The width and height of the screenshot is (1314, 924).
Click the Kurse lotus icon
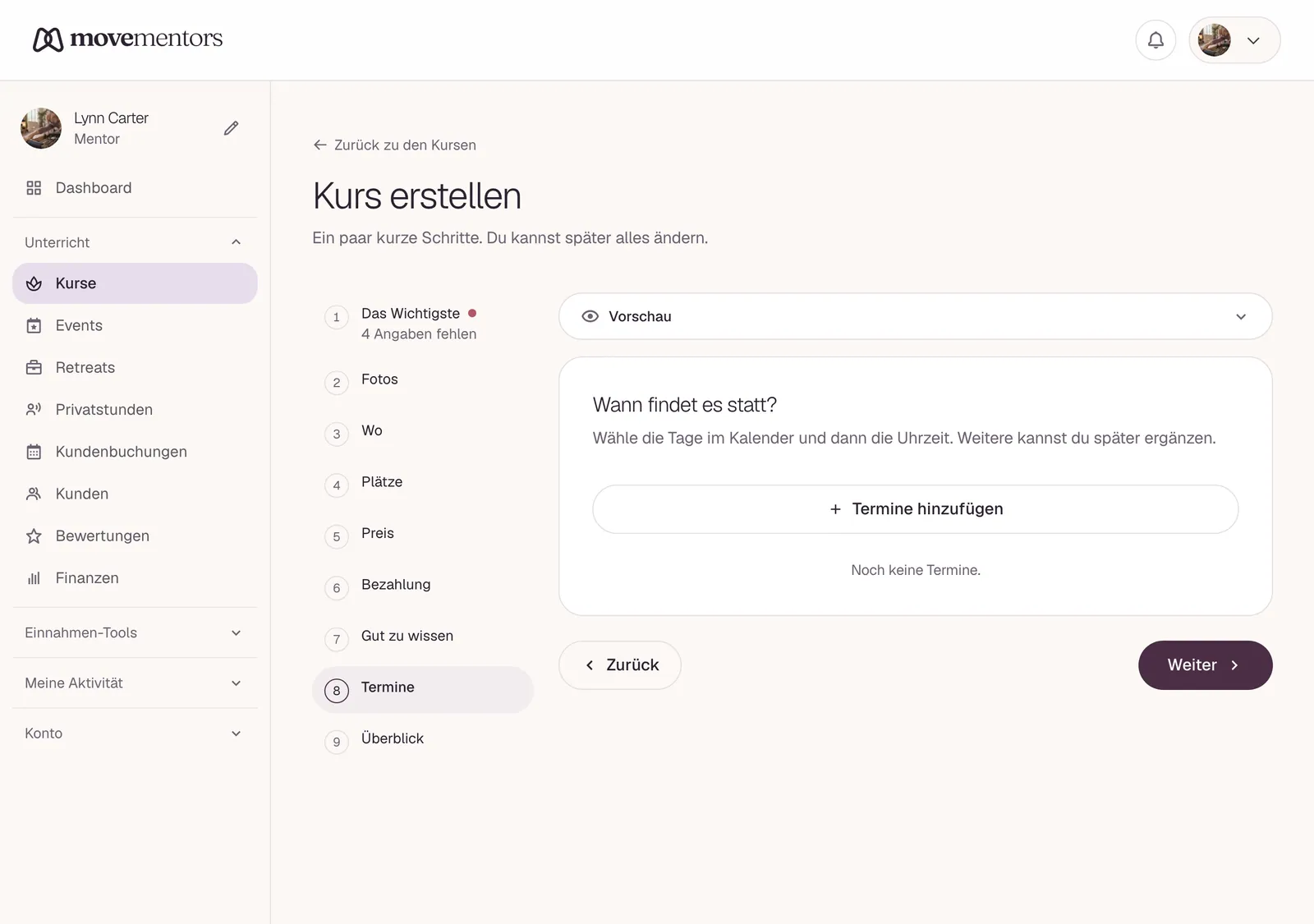point(34,283)
